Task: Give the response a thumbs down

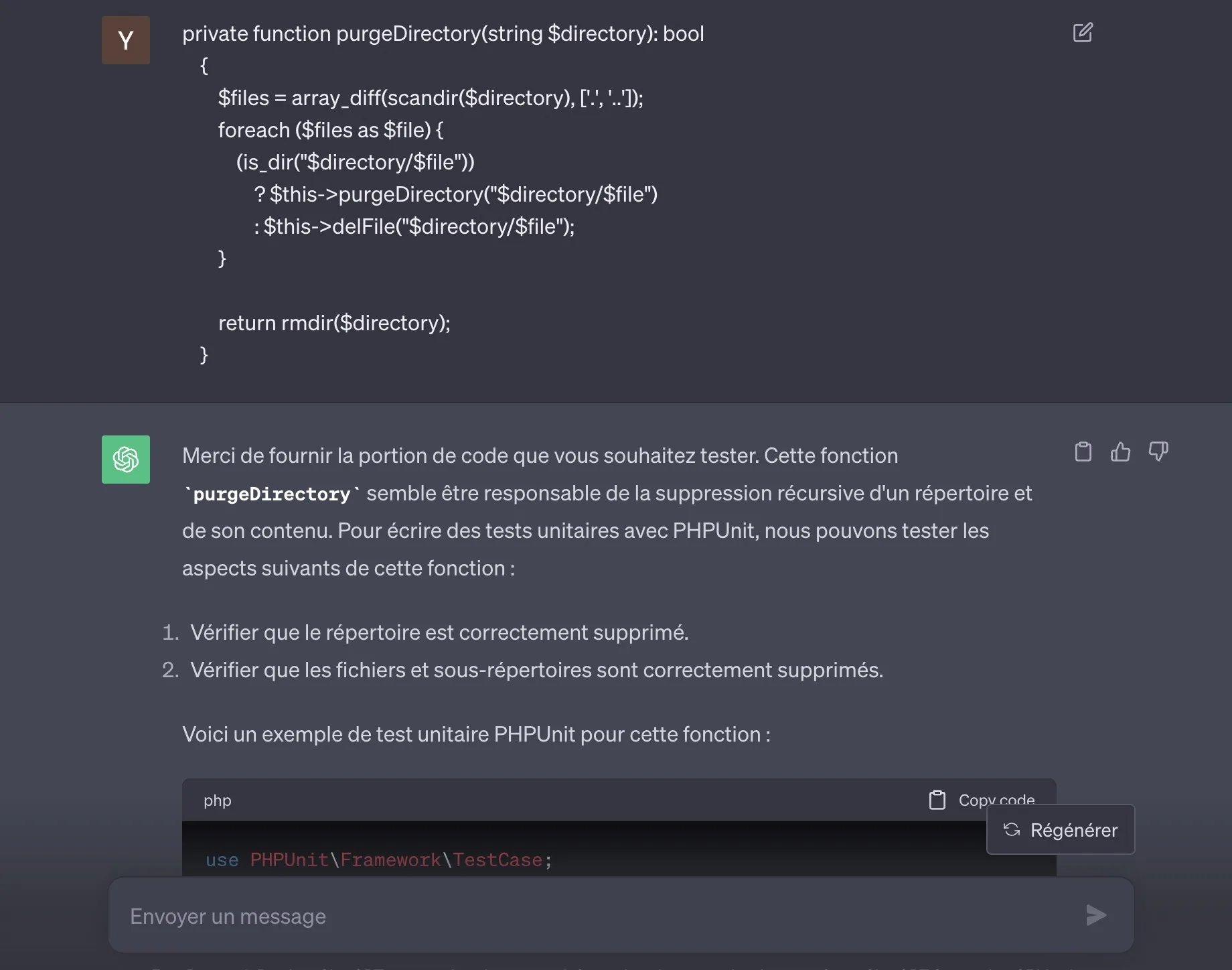Action: click(x=1158, y=452)
